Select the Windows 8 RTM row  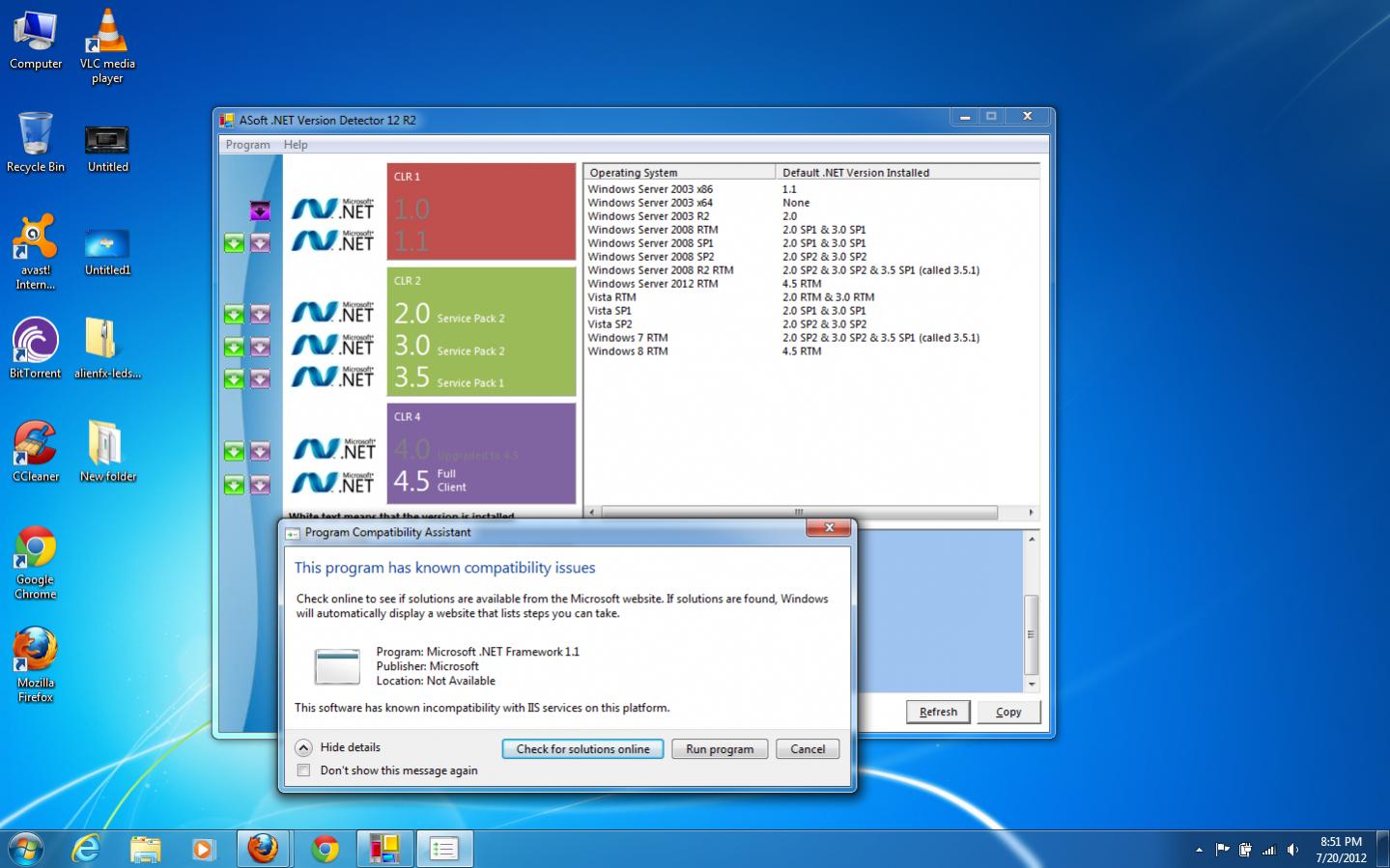point(811,351)
